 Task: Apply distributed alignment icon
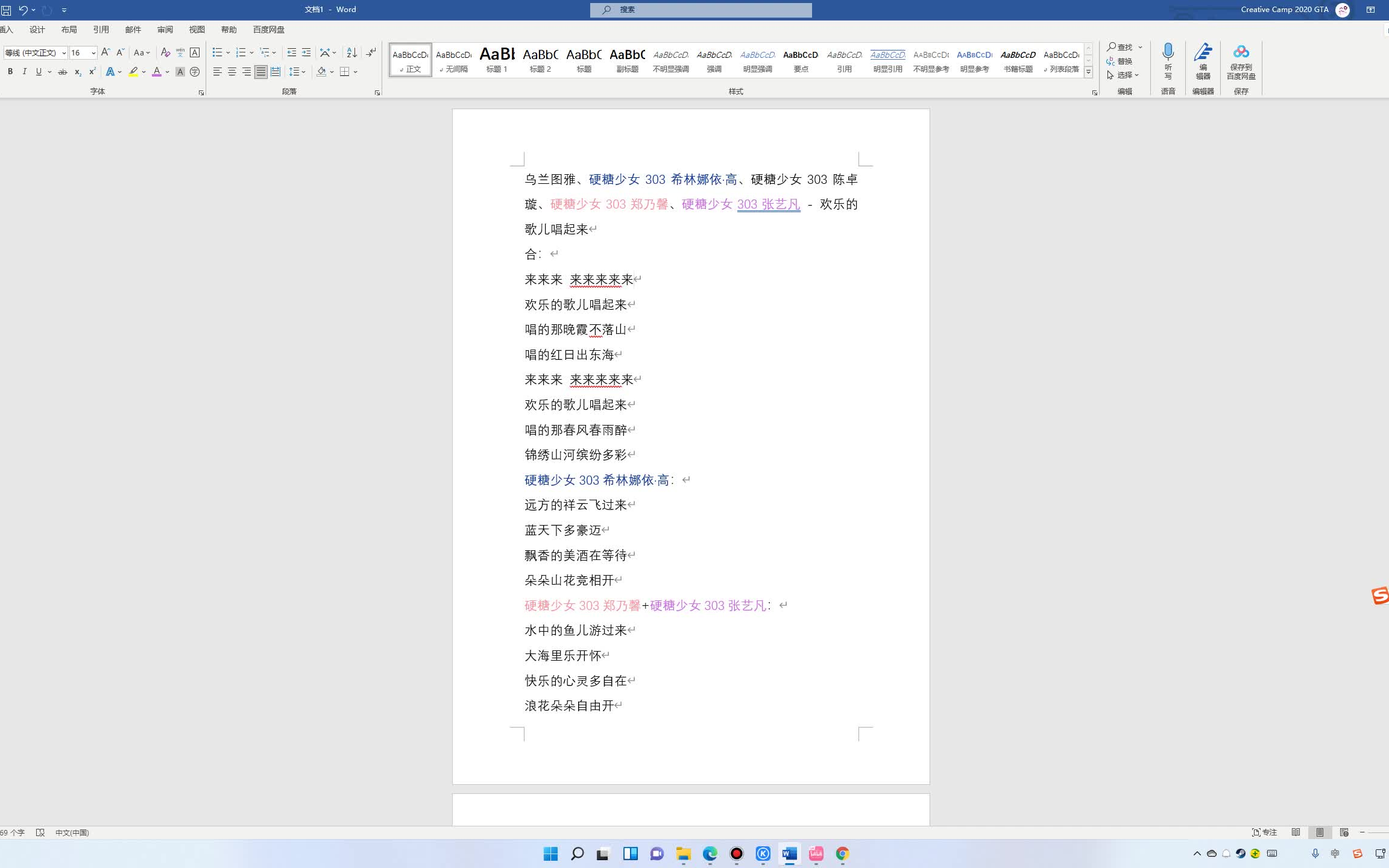click(276, 72)
